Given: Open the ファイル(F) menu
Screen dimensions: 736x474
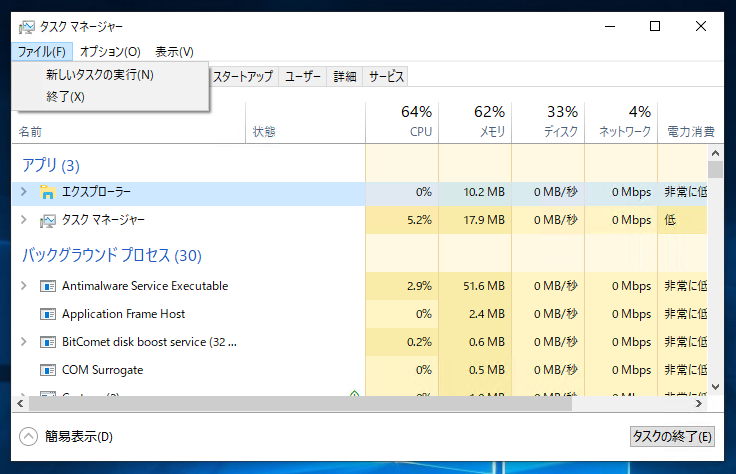Looking at the screenshot, I should pos(42,52).
